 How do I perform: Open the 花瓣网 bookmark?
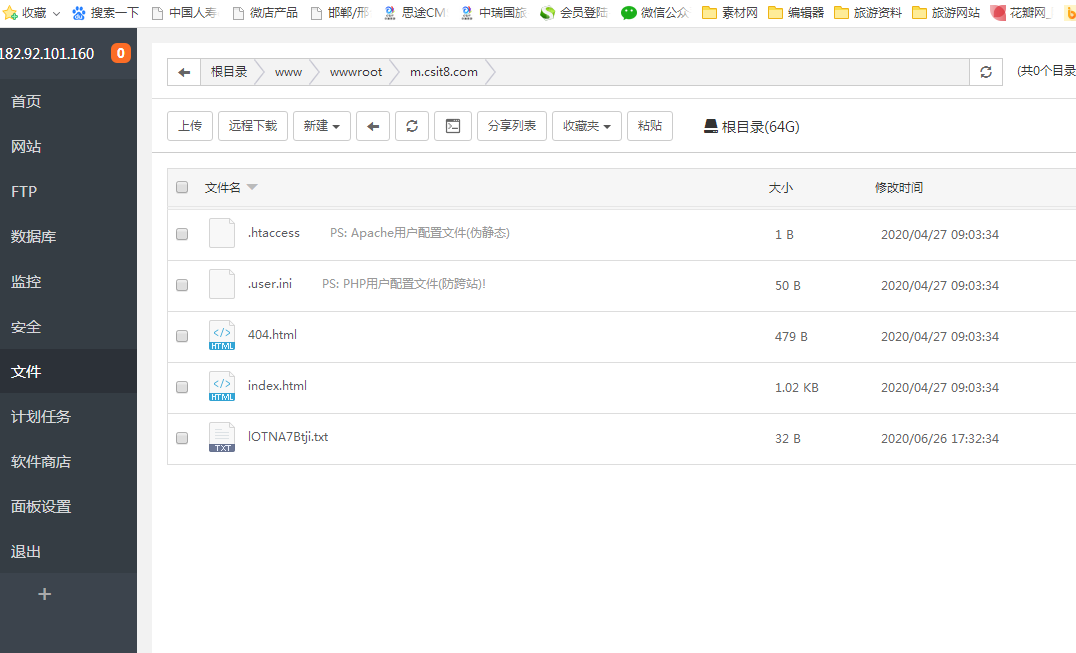coord(1022,13)
